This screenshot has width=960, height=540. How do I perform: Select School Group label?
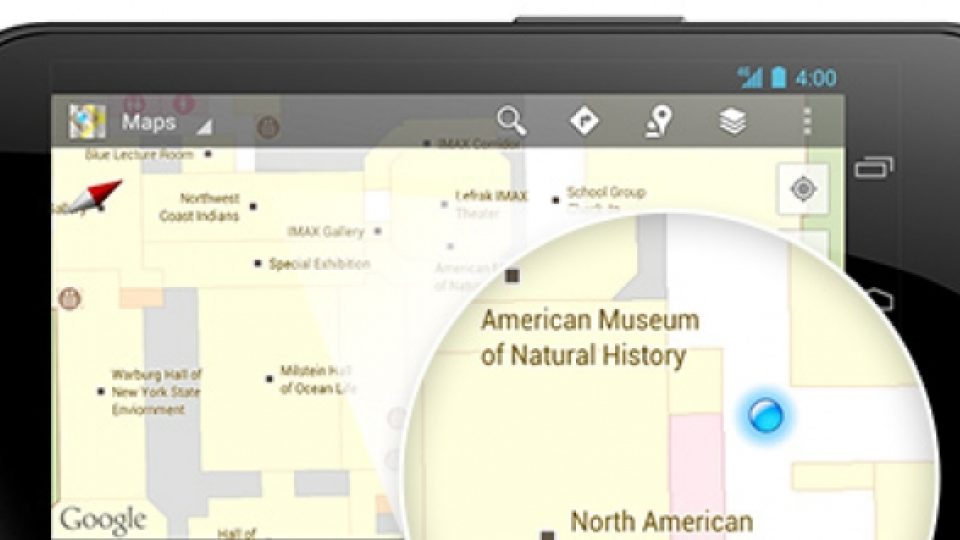[606, 192]
